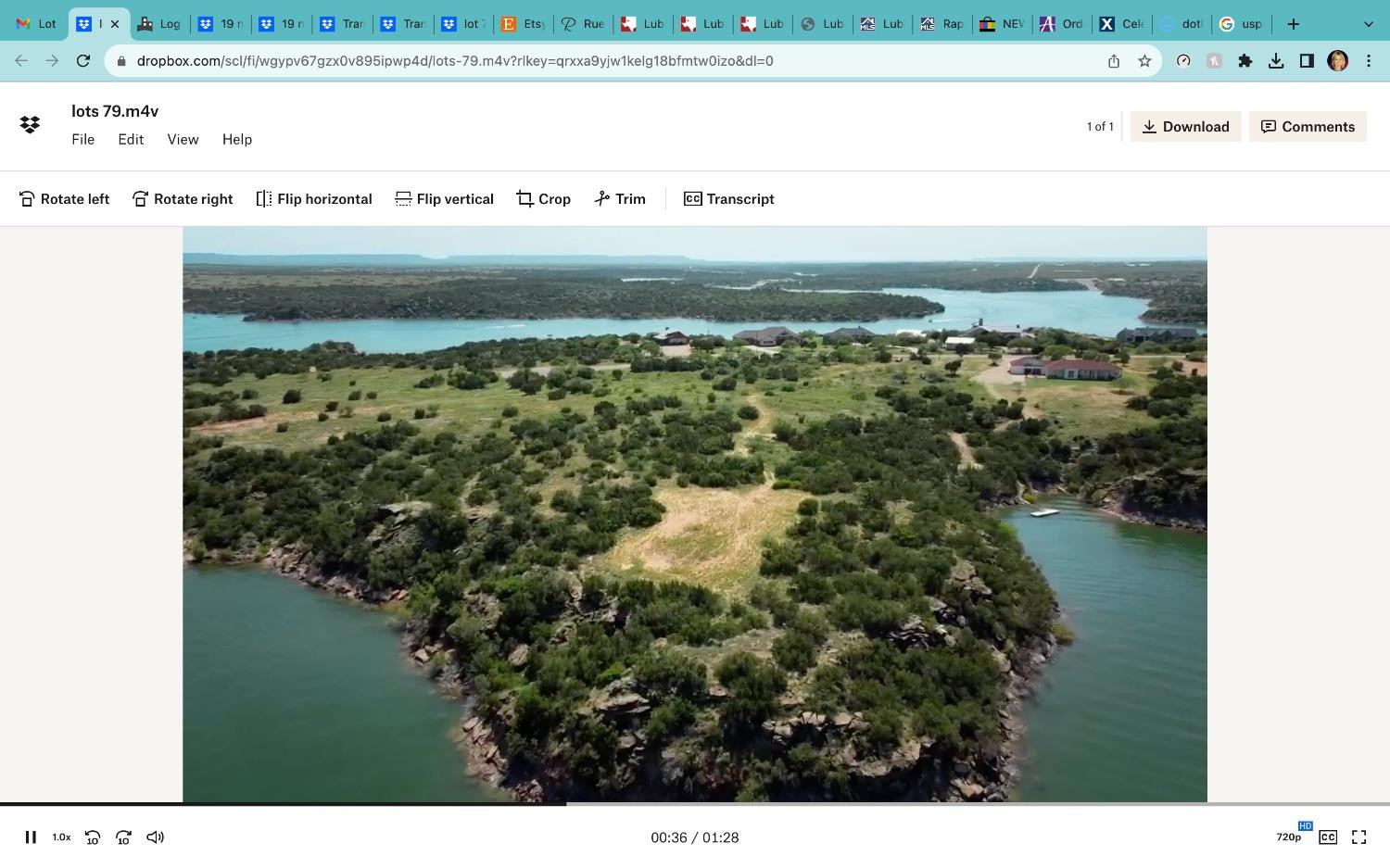The height and width of the screenshot is (868, 1390).
Task: Skip forward 10 seconds
Action: (123, 837)
